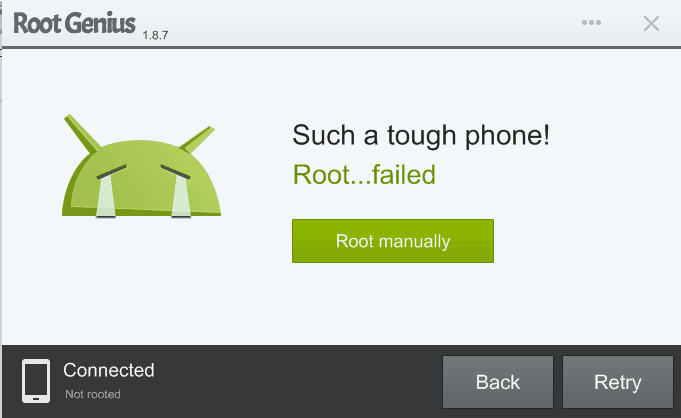Click the Not rooted status label

point(93,394)
